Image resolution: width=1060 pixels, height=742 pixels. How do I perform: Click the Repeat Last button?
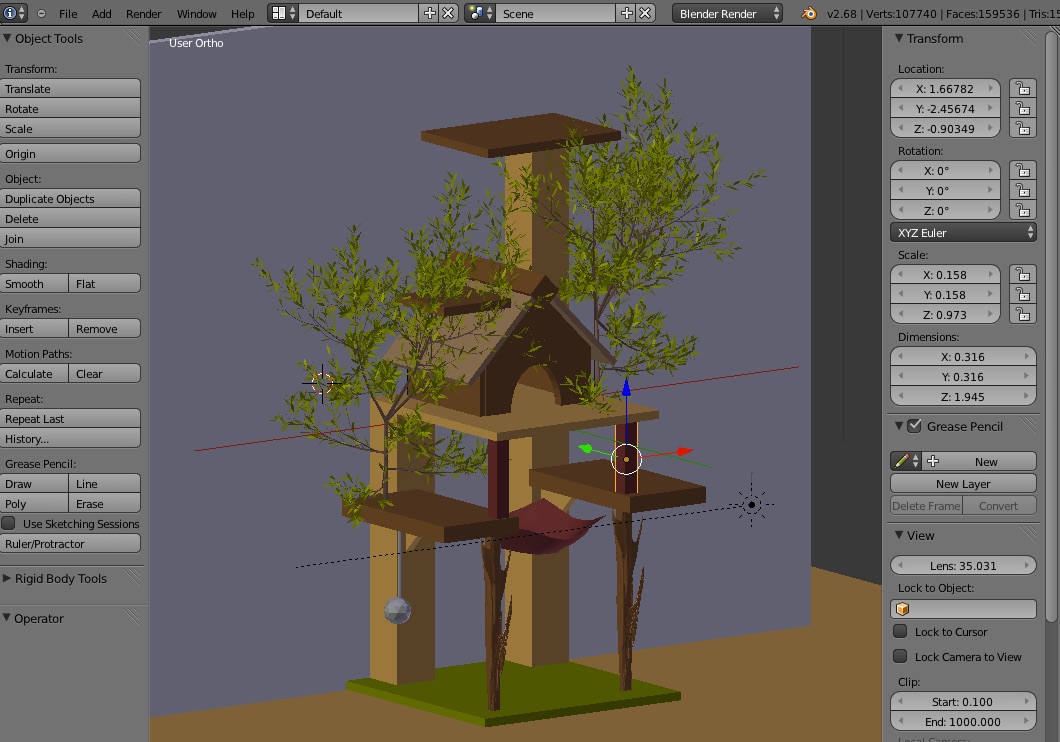coord(70,419)
